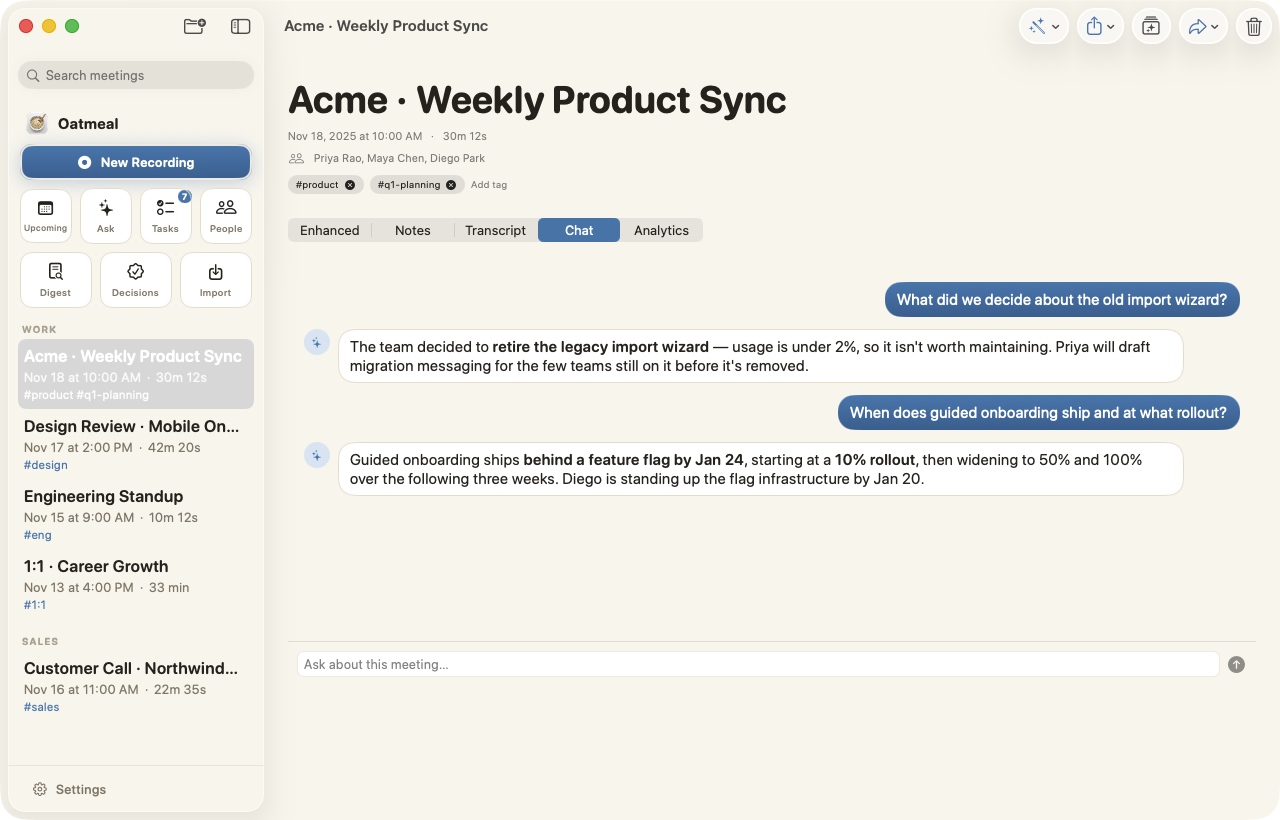Open Settings at the sidebar bottom
The image size is (1280, 820).
pos(70,789)
